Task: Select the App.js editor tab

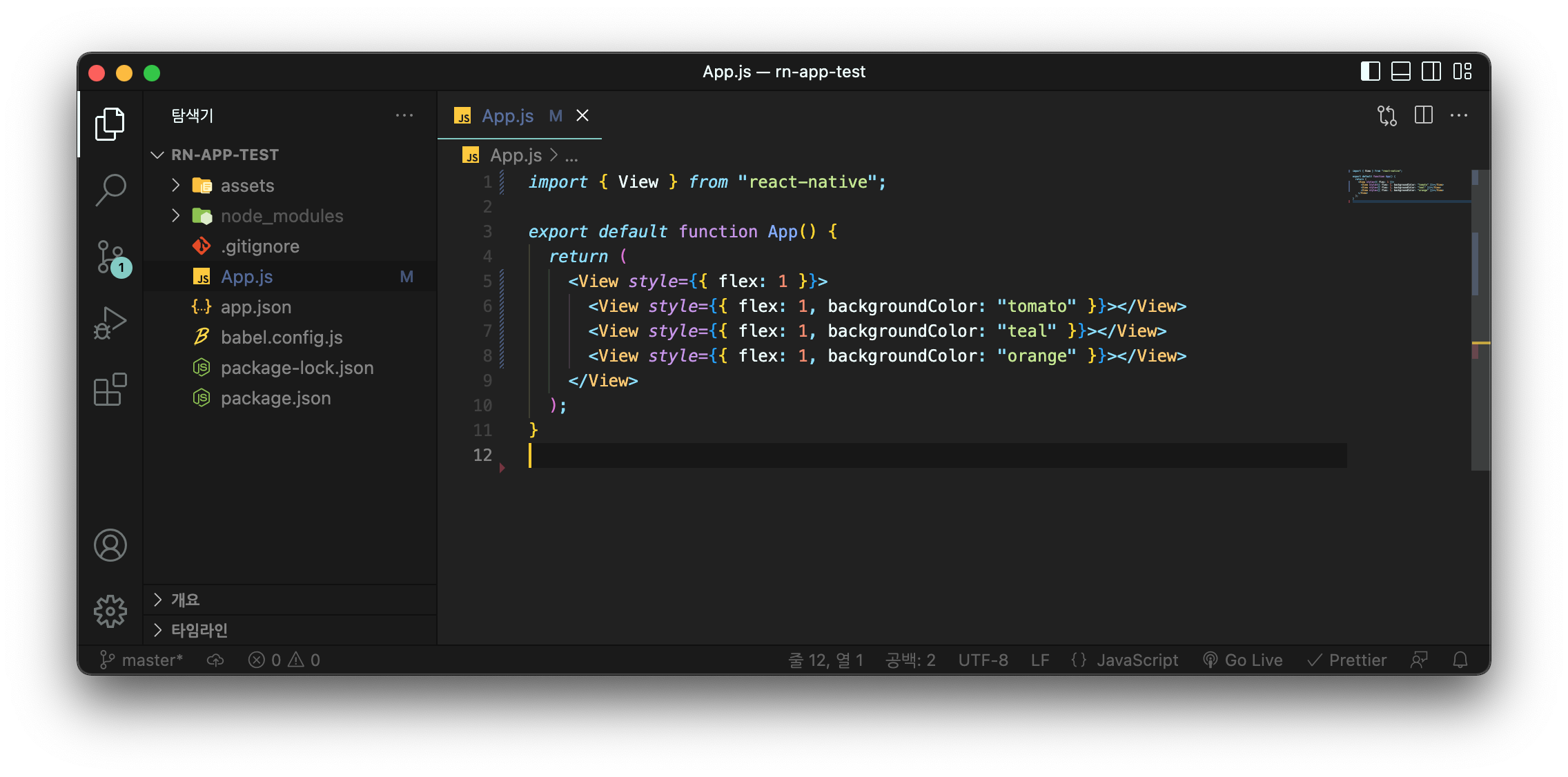Action: tap(507, 116)
